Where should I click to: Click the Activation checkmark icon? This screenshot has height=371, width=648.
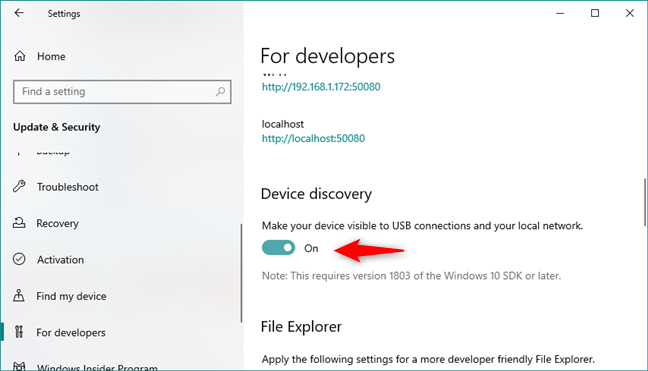coord(19,259)
